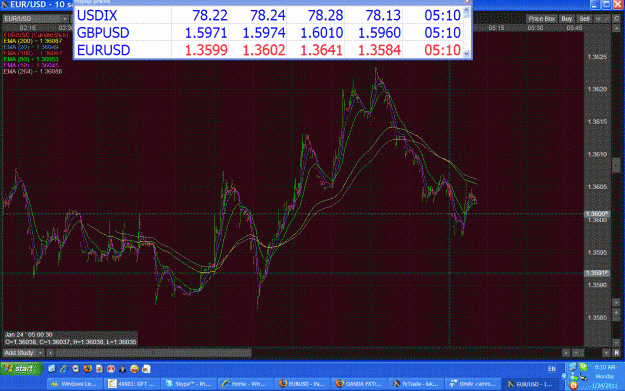The image size is (625, 391).
Task: Launch Firefox from quick launch bar
Action: (87, 369)
